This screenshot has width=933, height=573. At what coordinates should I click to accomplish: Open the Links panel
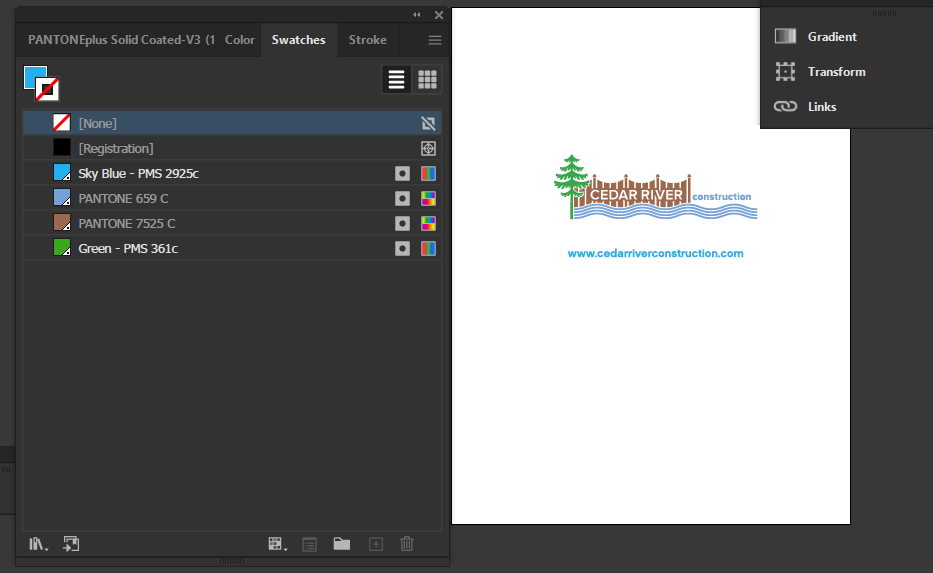[x=822, y=107]
